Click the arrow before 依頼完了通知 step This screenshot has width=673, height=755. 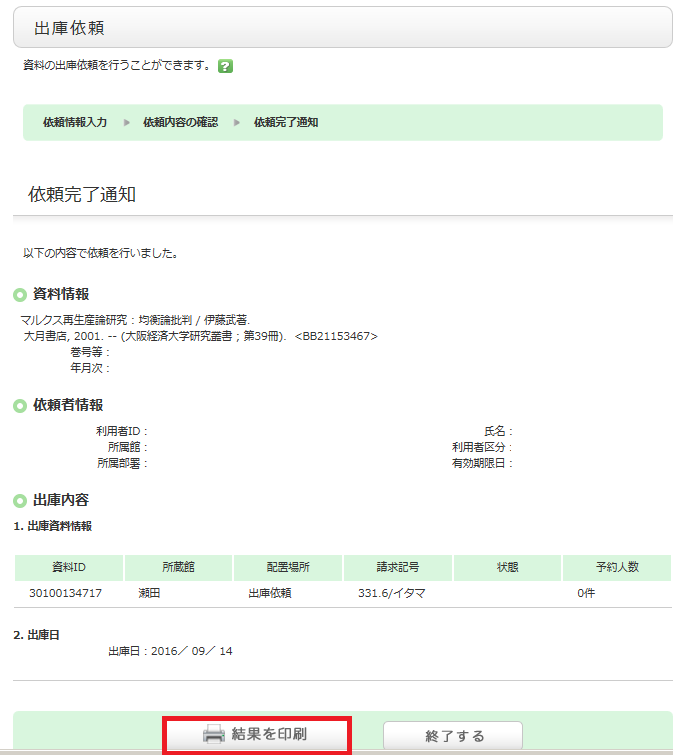[237, 122]
